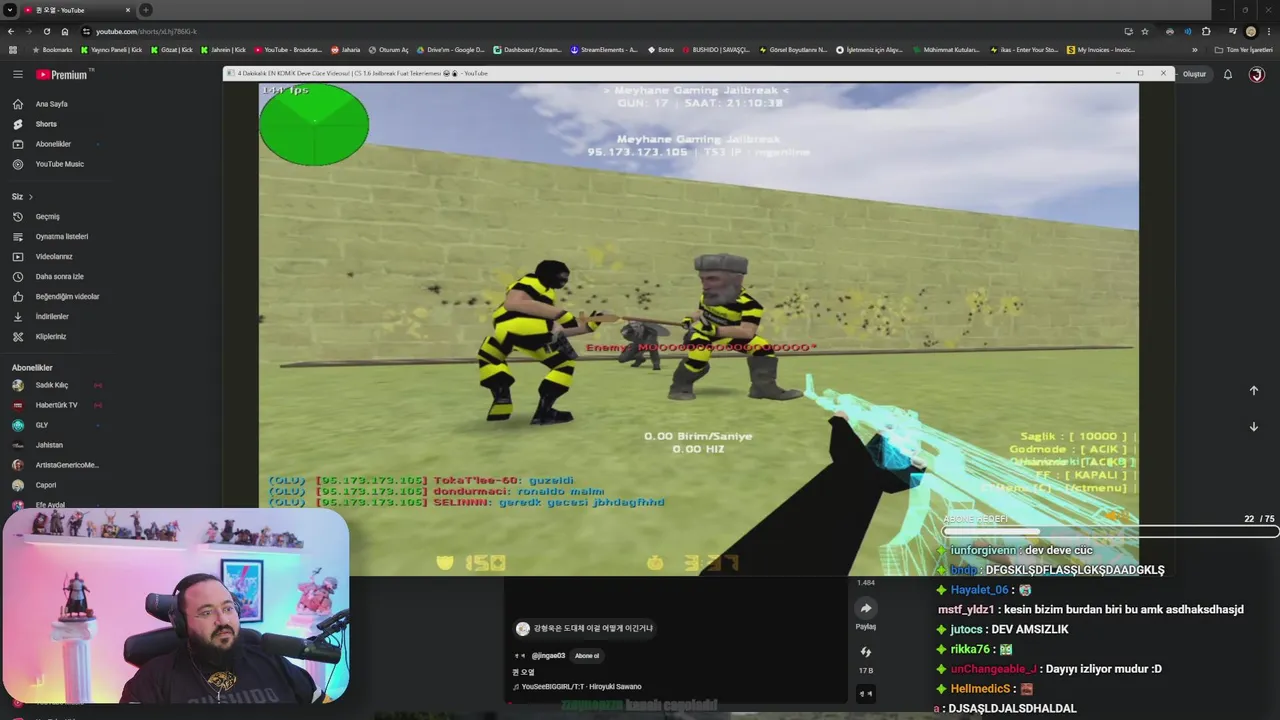Open the browser extensions puzzle icon
This screenshot has width=1280, height=720.
coord(1206,31)
